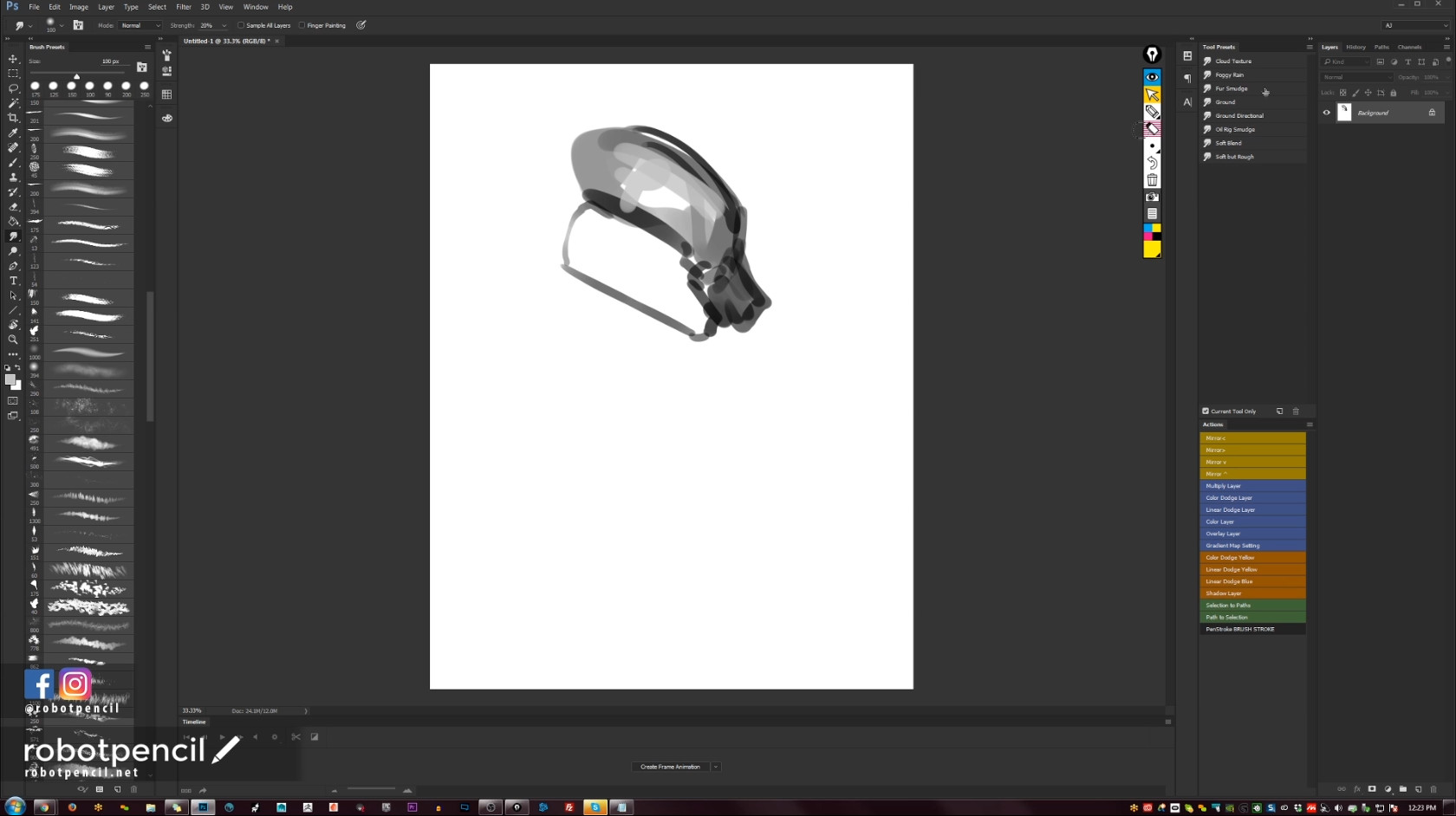Viewport: 1456px width, 816px height.
Task: Select the Zoom tool in toolbar
Action: (13, 340)
